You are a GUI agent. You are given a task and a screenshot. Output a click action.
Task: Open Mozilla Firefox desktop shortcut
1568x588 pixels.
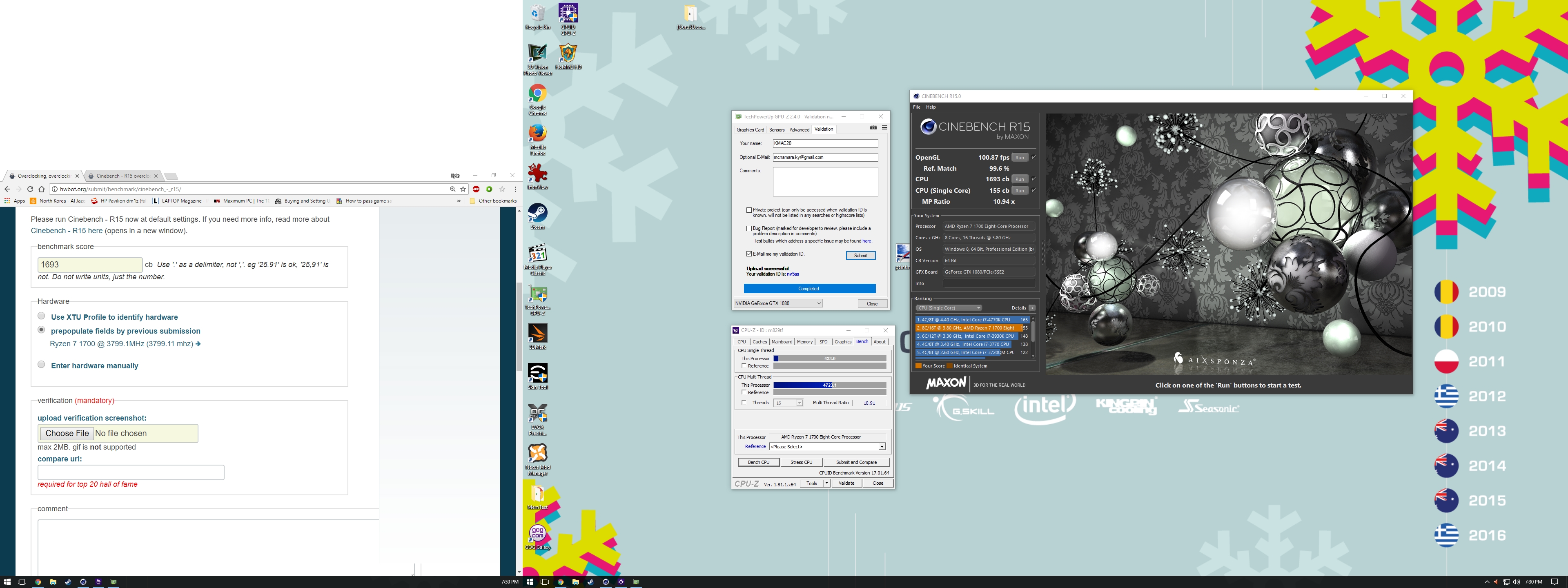coord(537,140)
